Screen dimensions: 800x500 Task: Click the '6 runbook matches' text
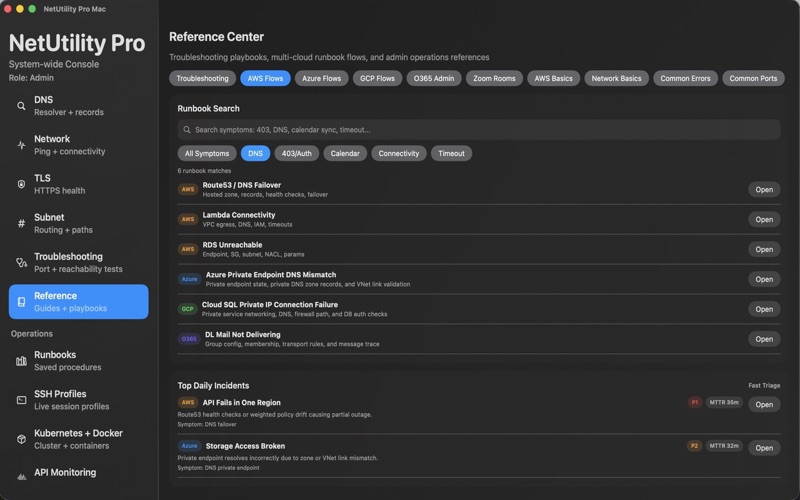pos(204,171)
